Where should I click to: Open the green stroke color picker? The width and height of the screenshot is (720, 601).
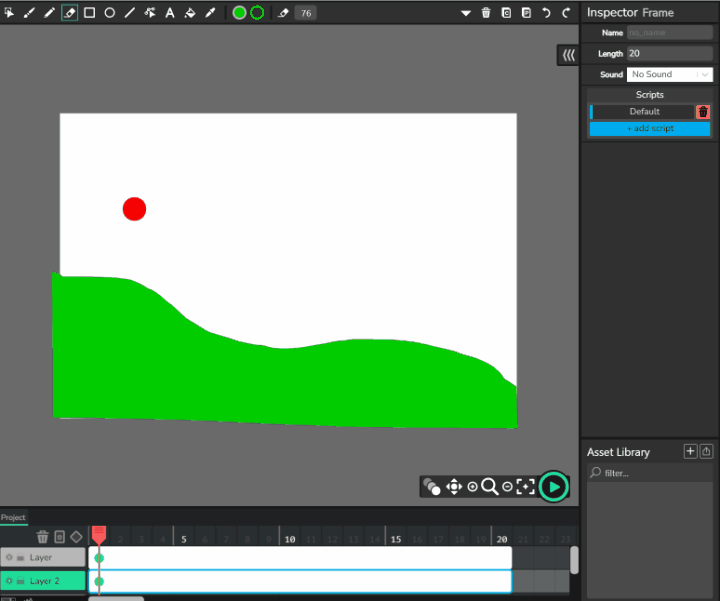[x=257, y=13]
